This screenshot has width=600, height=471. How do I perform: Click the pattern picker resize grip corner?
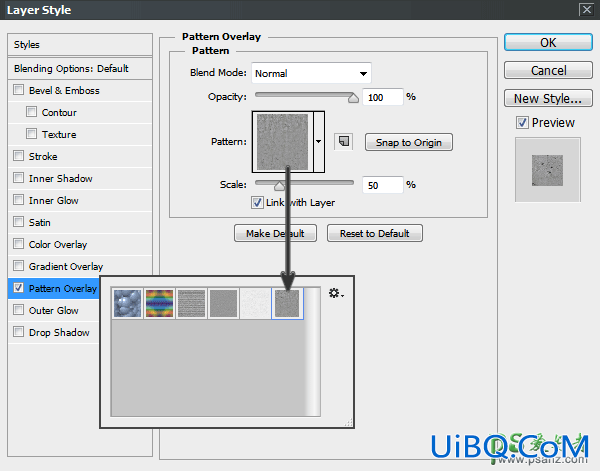[x=349, y=422]
